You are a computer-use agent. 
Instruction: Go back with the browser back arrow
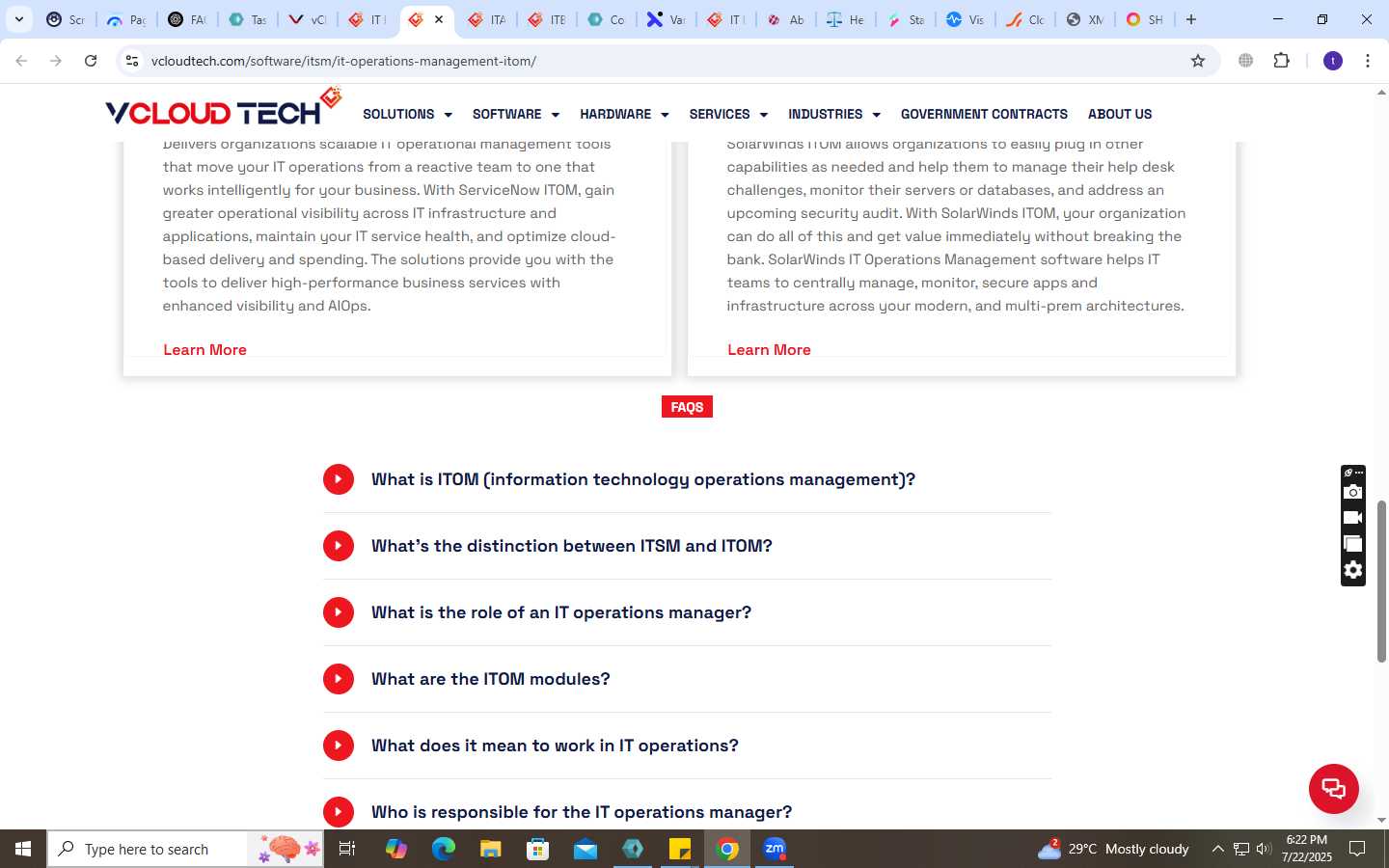point(21,61)
